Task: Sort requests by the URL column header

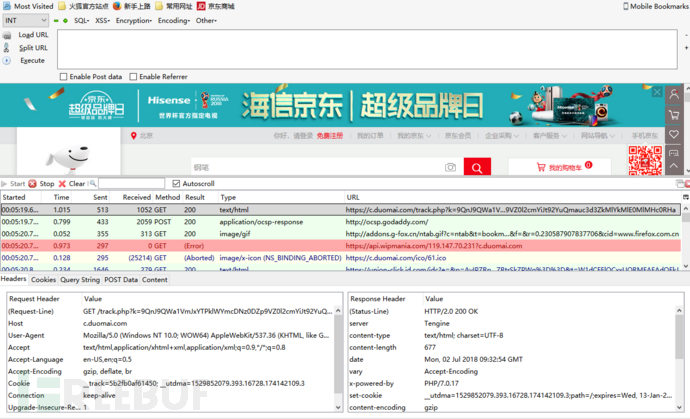Action: click(513, 197)
